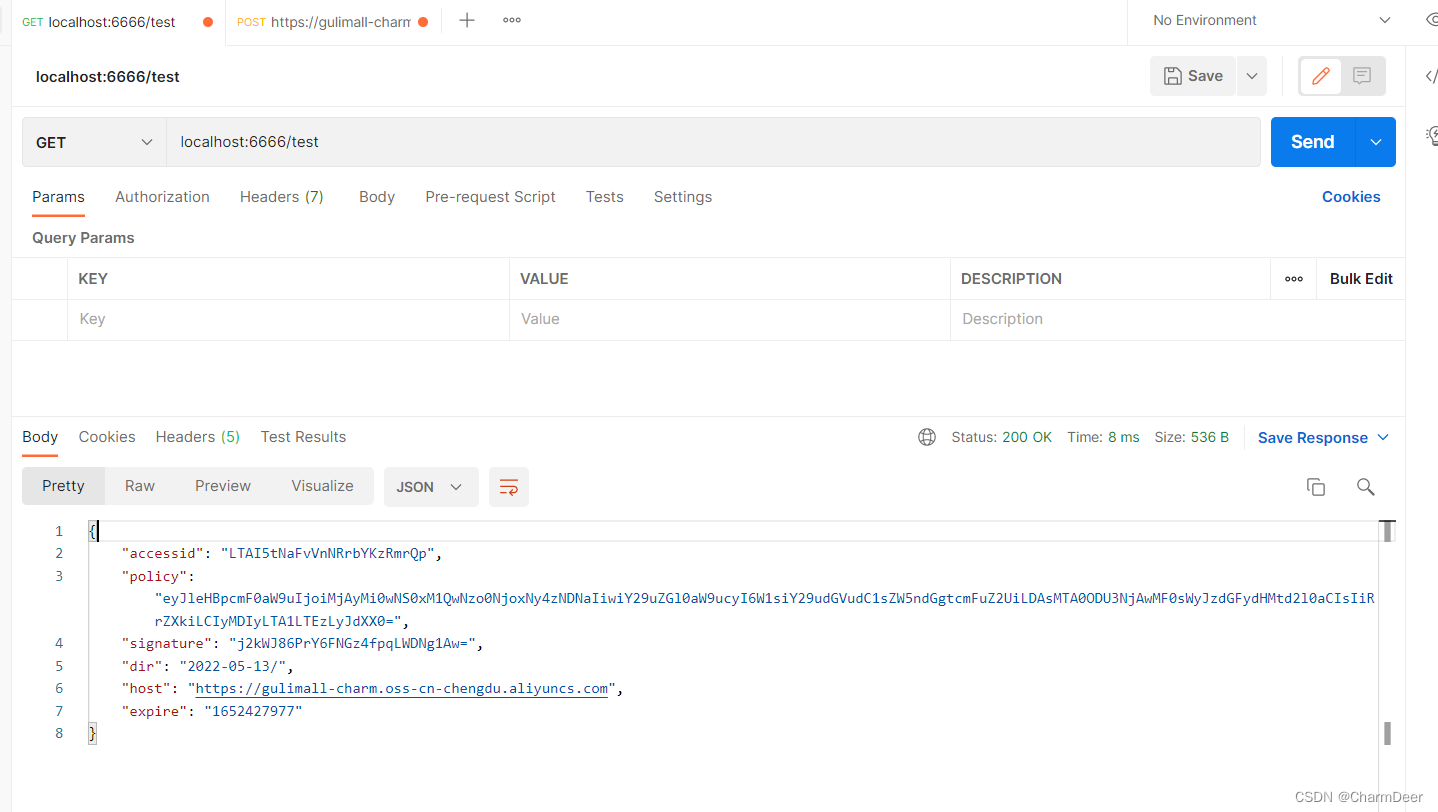1438x812 pixels.
Task: Switch to Visualize response view
Action: [x=322, y=486]
